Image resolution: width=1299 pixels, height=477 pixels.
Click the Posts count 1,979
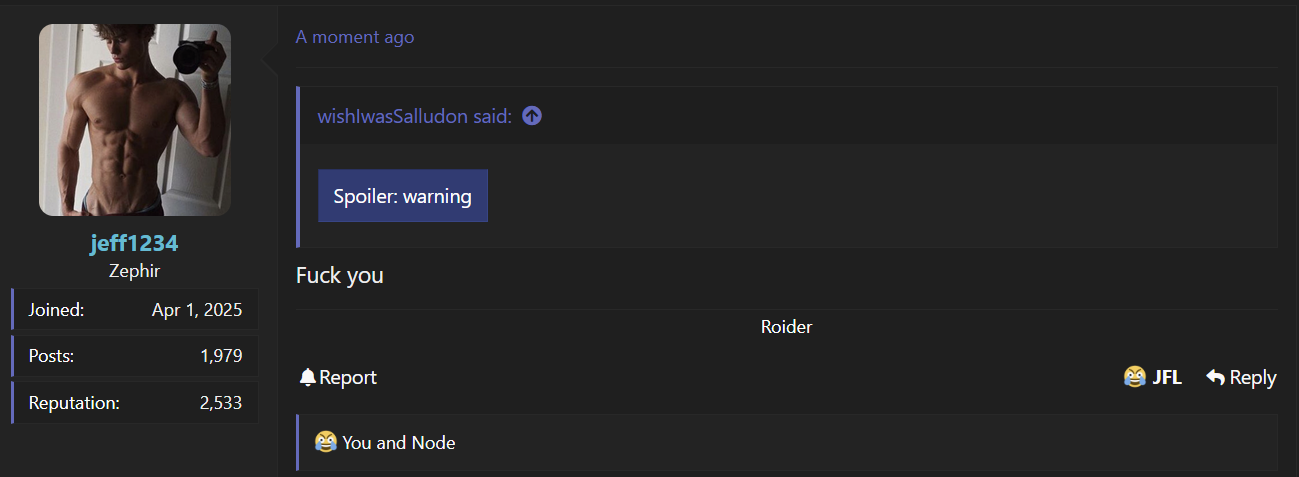220,355
